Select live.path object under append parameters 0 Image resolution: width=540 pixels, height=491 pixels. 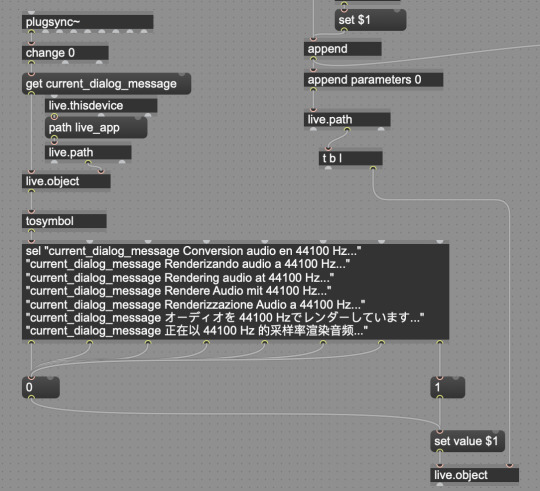pyautogui.click(x=347, y=119)
